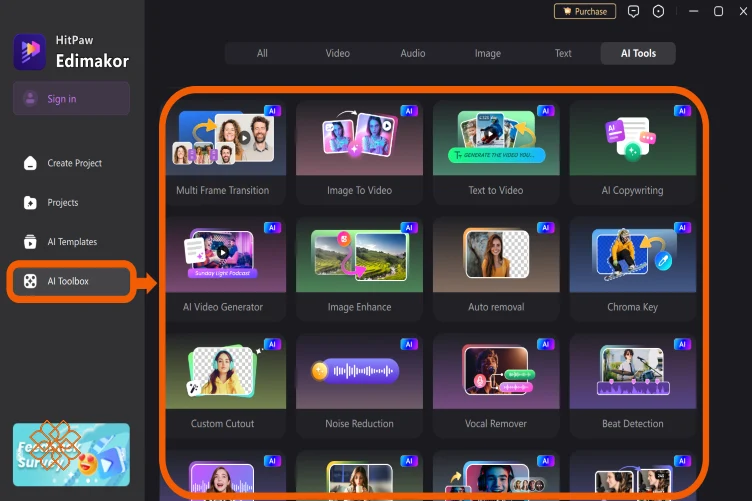The image size is (752, 501).
Task: Click the AI badge on AI Copywriting
Action: [x=682, y=111]
